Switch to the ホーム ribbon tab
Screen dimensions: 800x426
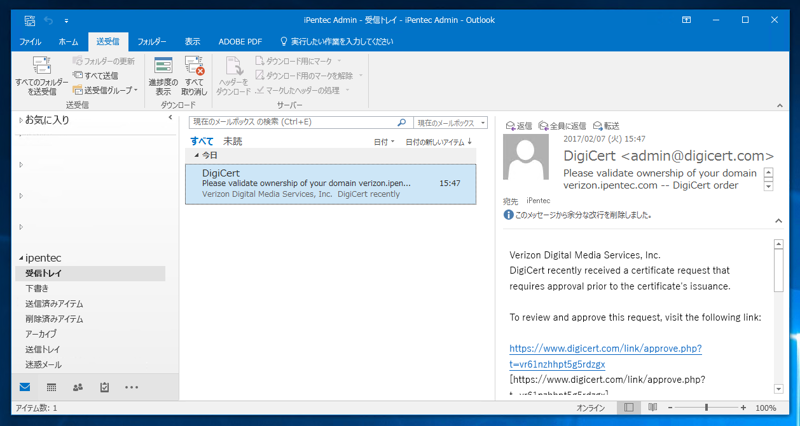tap(68, 42)
